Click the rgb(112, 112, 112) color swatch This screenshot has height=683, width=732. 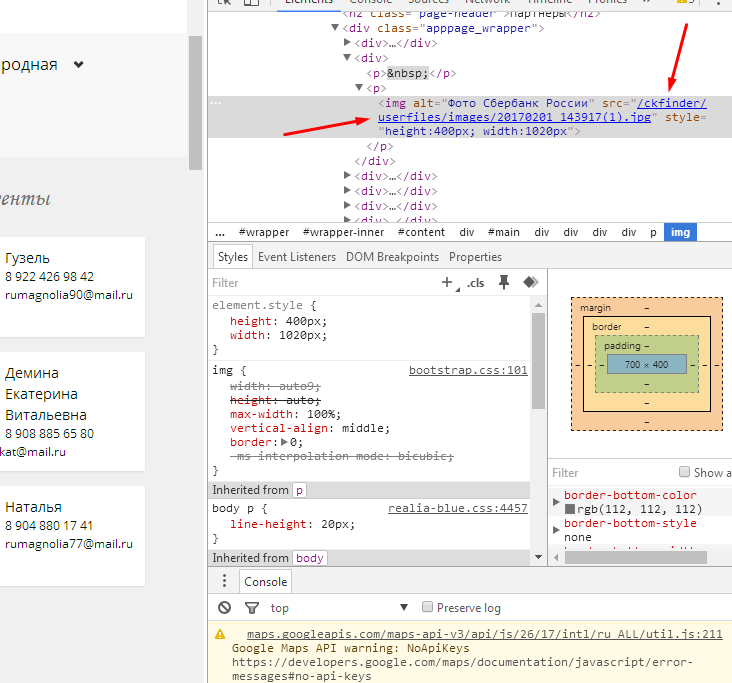coord(570,509)
